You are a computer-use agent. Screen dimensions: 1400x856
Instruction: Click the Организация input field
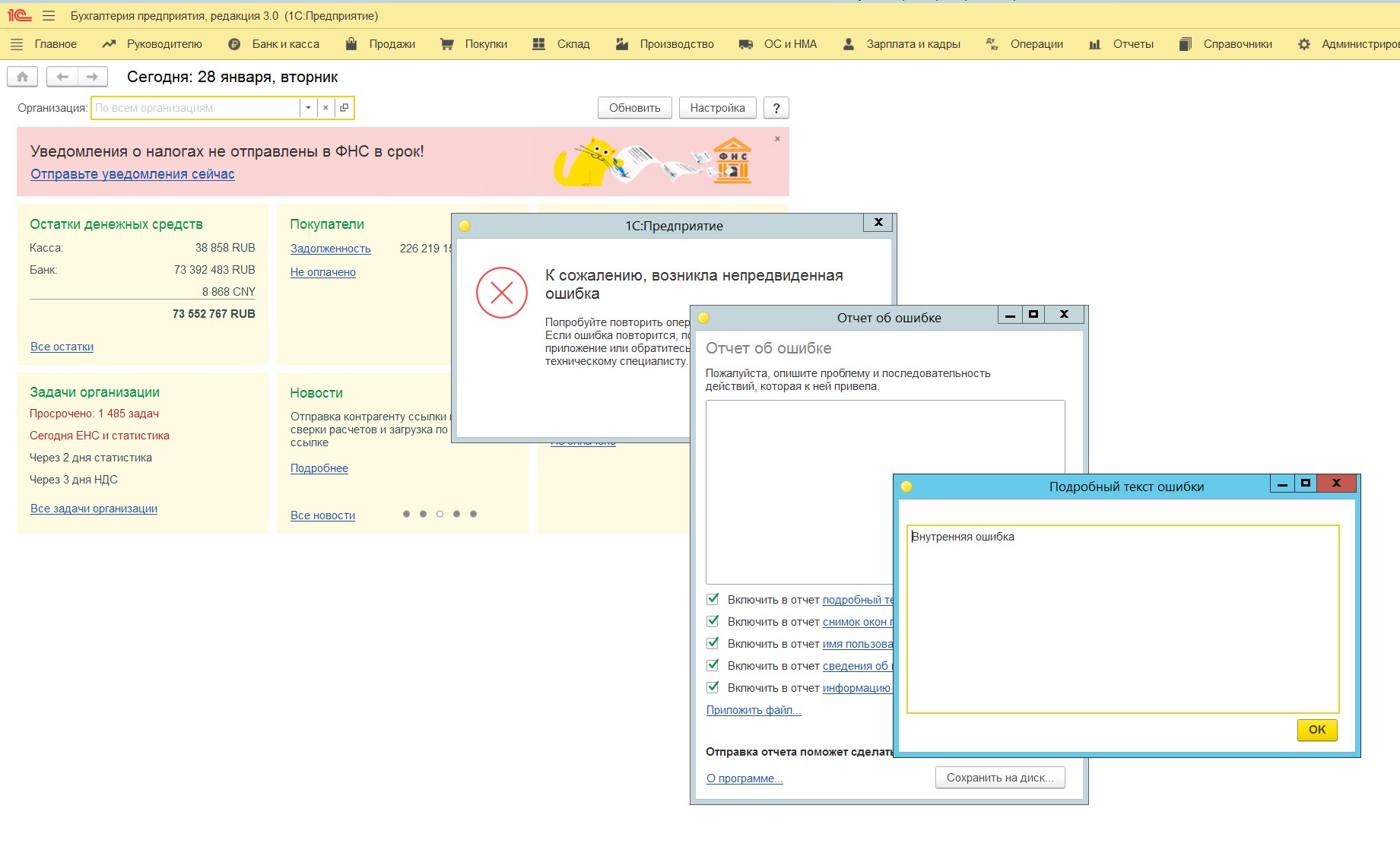pyautogui.click(x=196, y=108)
